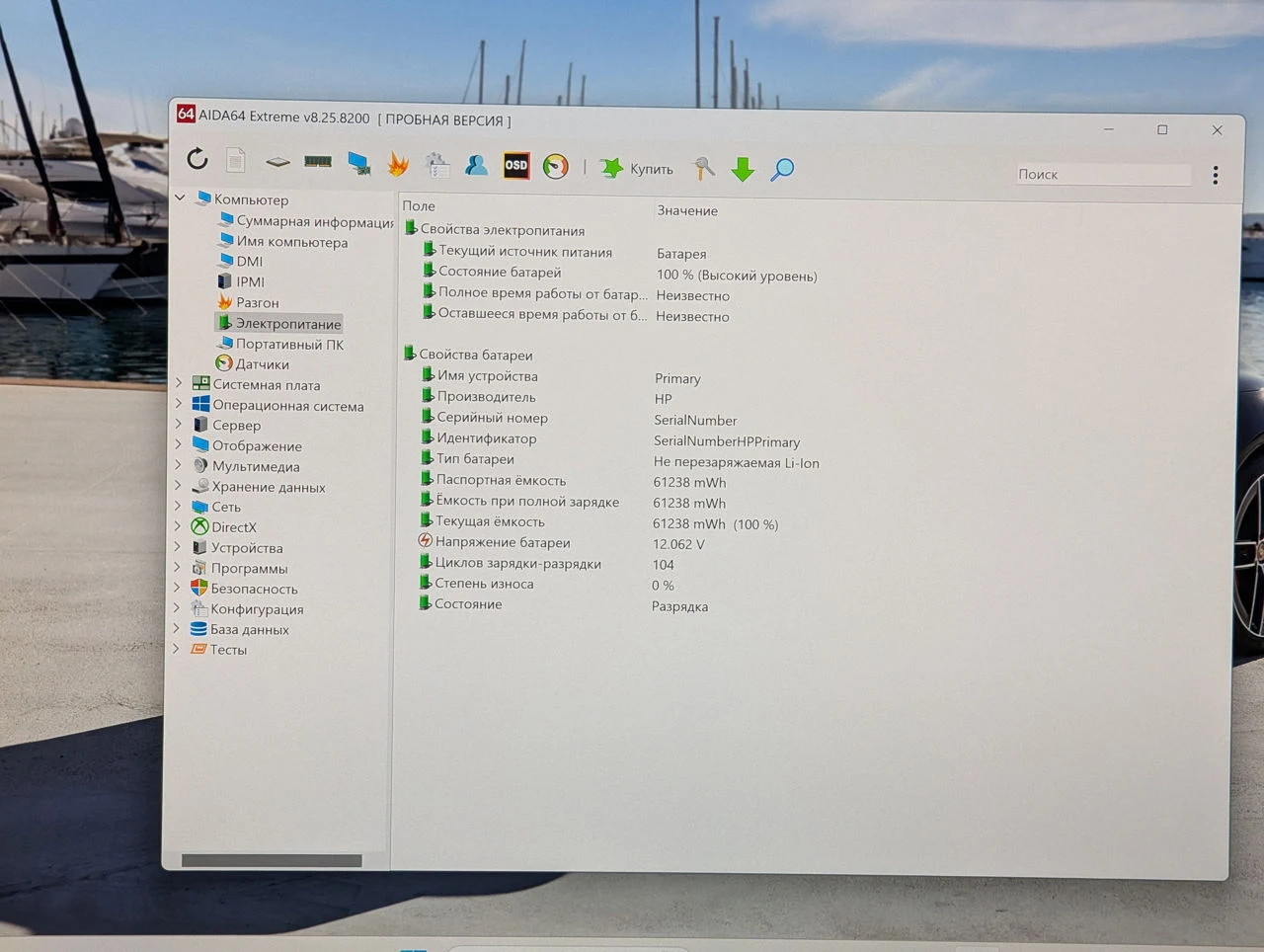Image resolution: width=1264 pixels, height=952 pixels.
Task: Select the Идентификатор row
Action: coord(610,438)
